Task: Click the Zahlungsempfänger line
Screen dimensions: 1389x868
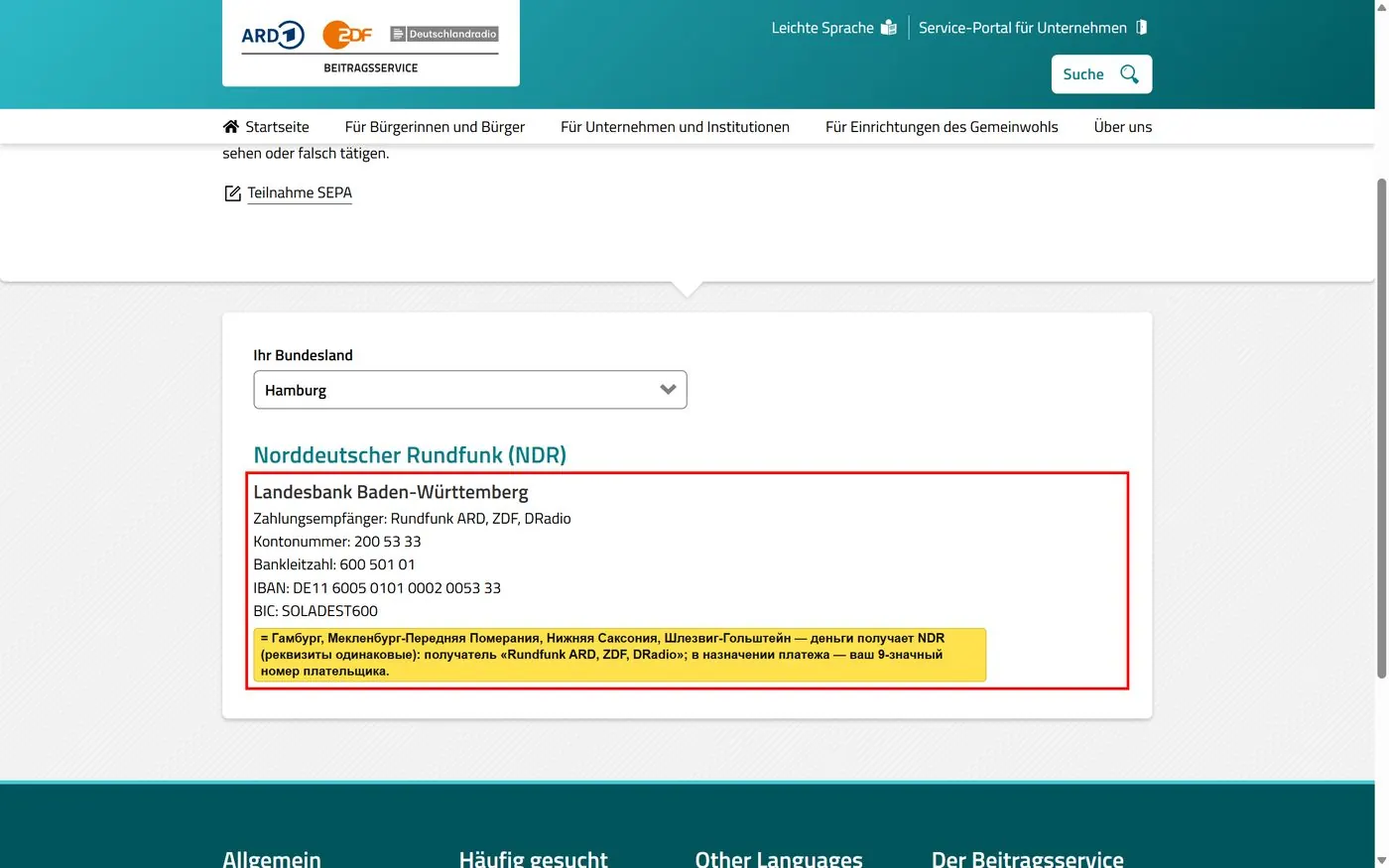Action: pyautogui.click(x=412, y=519)
